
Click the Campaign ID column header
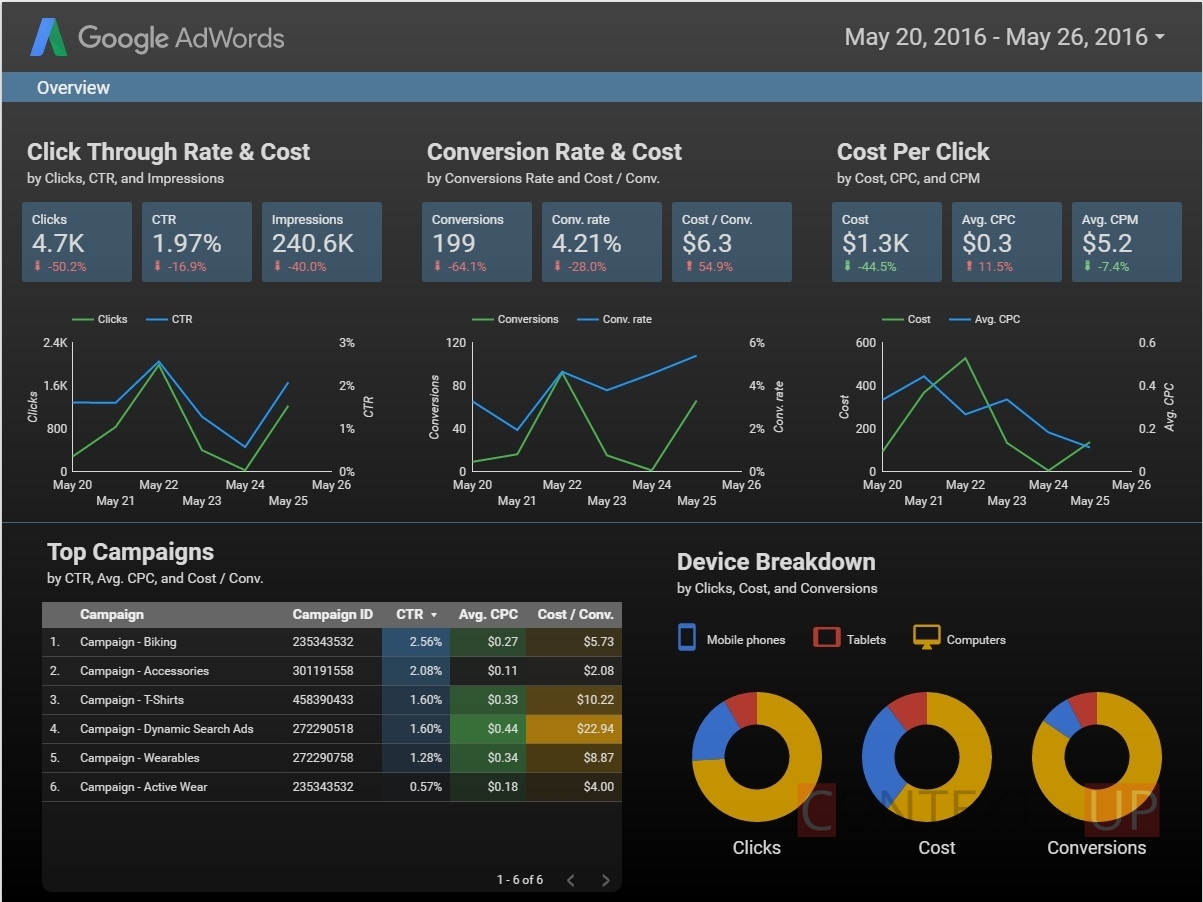coord(332,614)
